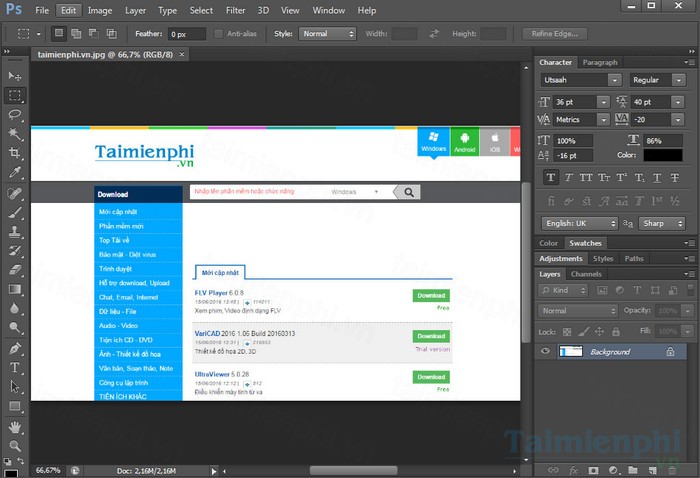
Task: Click the foreground color swatch
Action: tap(10, 474)
